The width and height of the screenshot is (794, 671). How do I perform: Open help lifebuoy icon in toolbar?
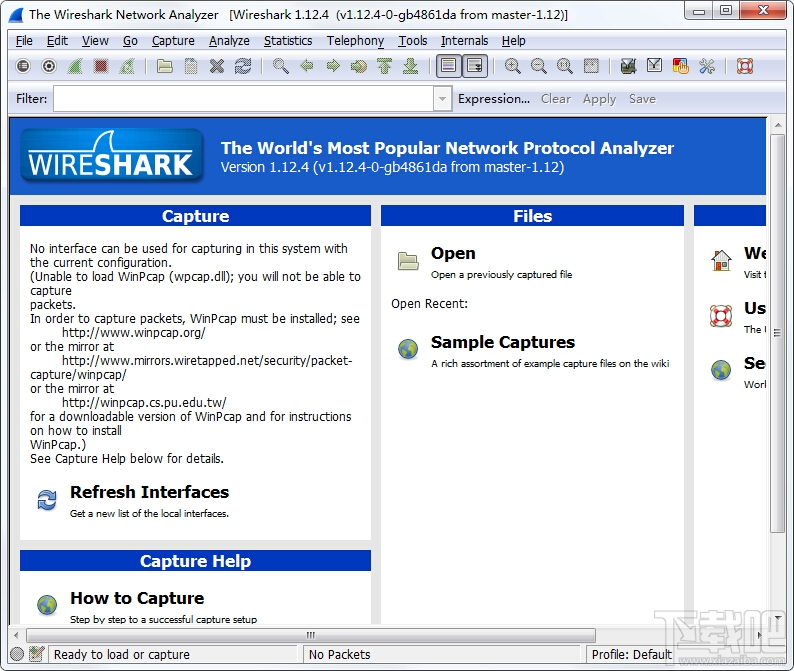click(x=744, y=66)
